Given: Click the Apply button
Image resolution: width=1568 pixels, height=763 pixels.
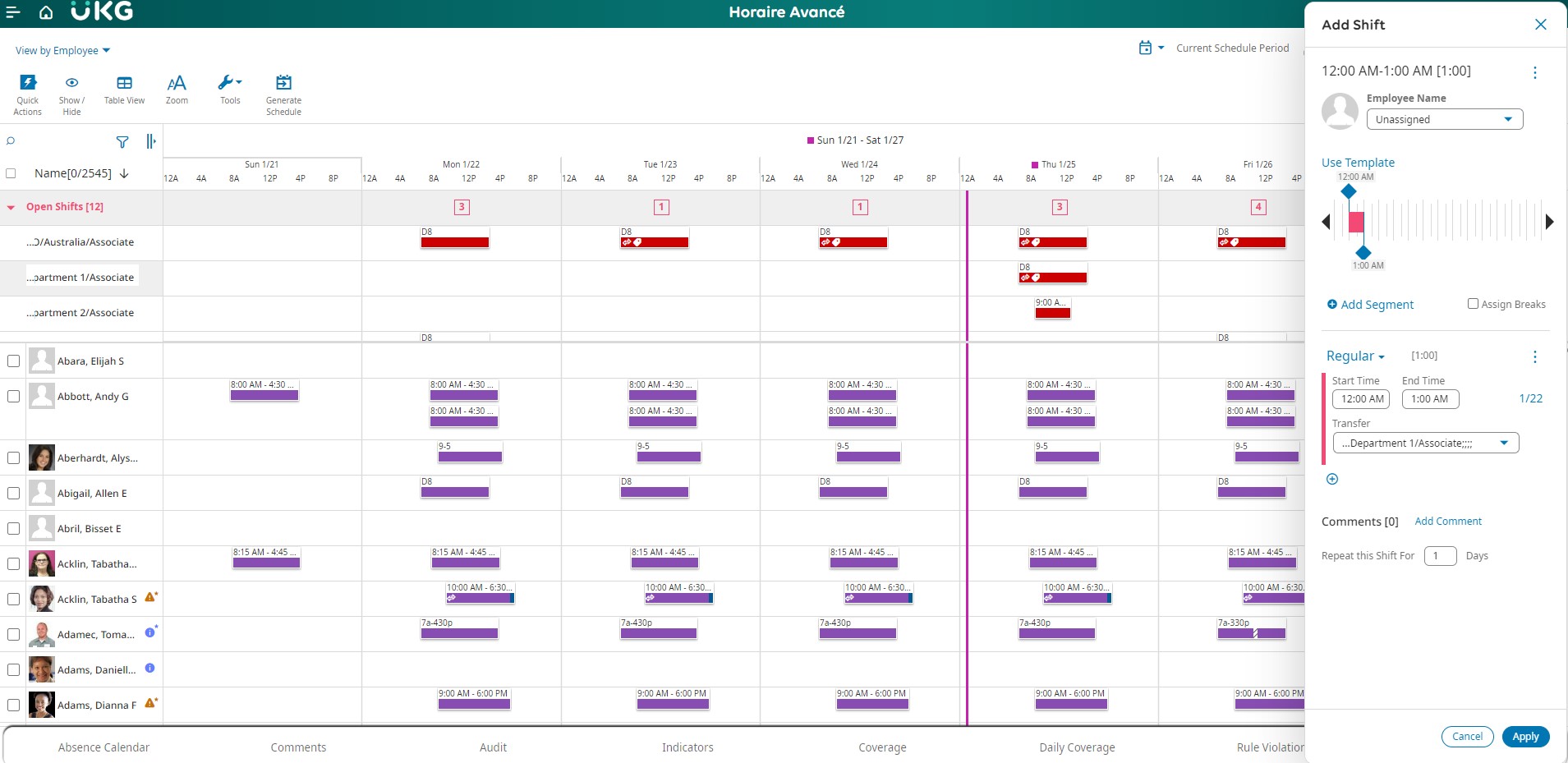Looking at the screenshot, I should pos(1525,737).
